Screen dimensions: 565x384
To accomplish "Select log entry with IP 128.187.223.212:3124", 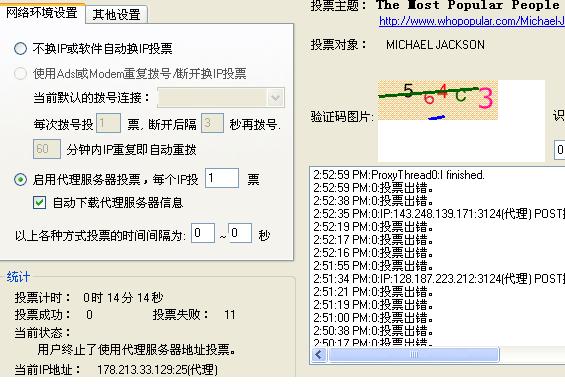I will (439, 279).
